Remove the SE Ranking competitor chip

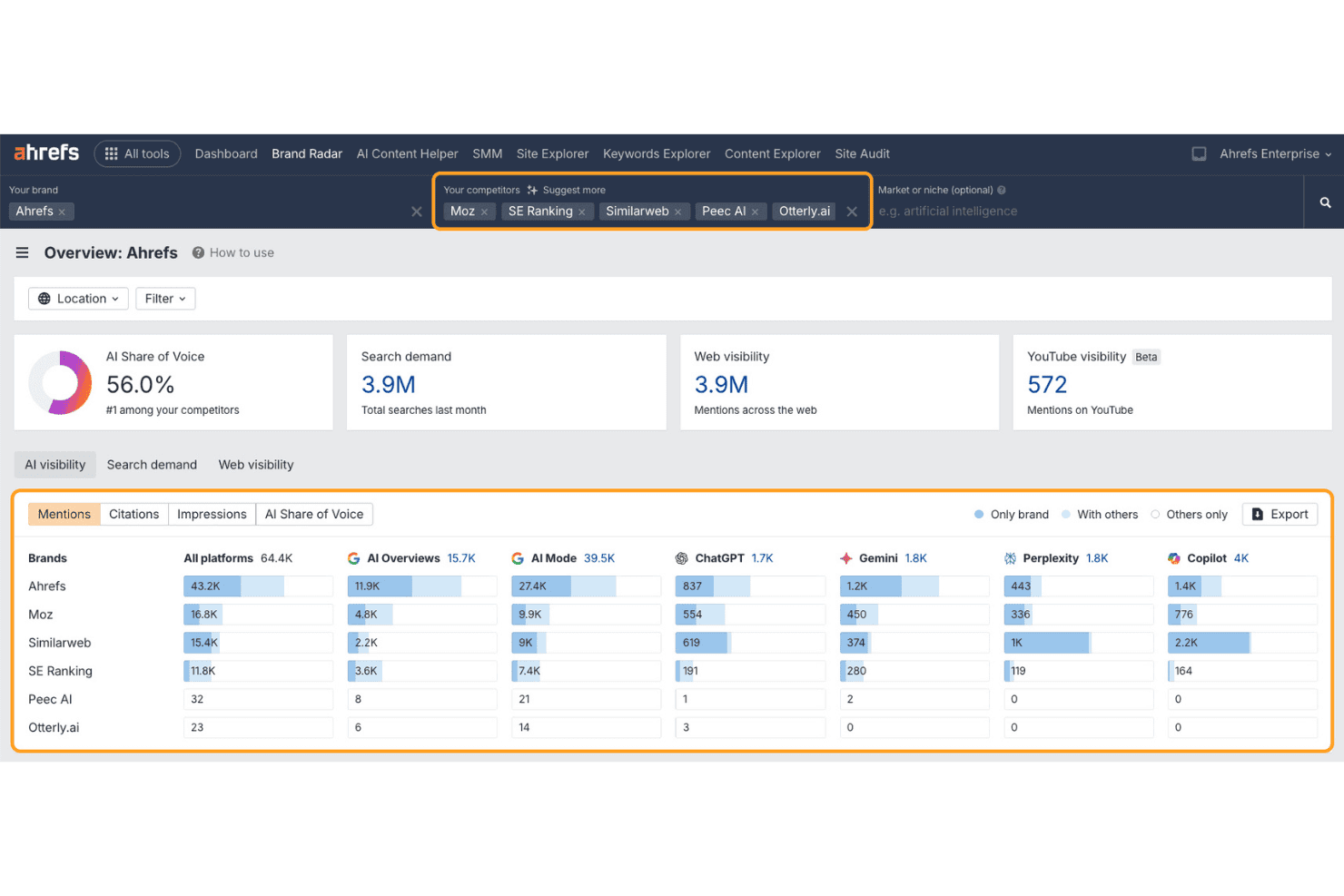[x=581, y=212]
